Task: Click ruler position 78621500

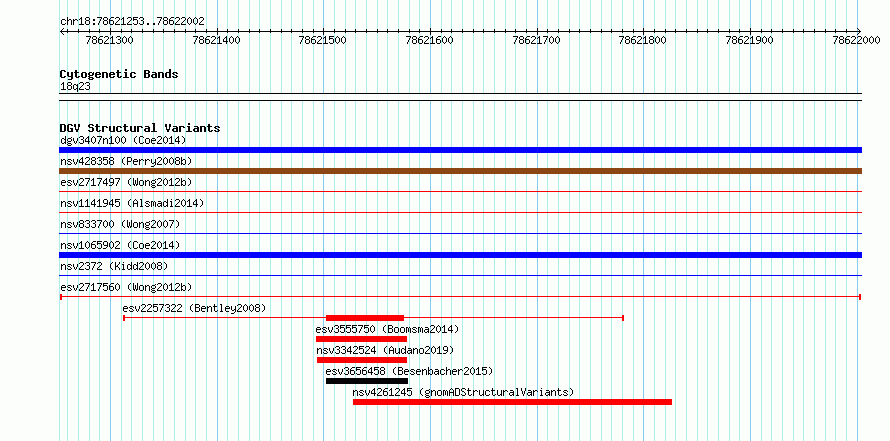Action: 323,40
